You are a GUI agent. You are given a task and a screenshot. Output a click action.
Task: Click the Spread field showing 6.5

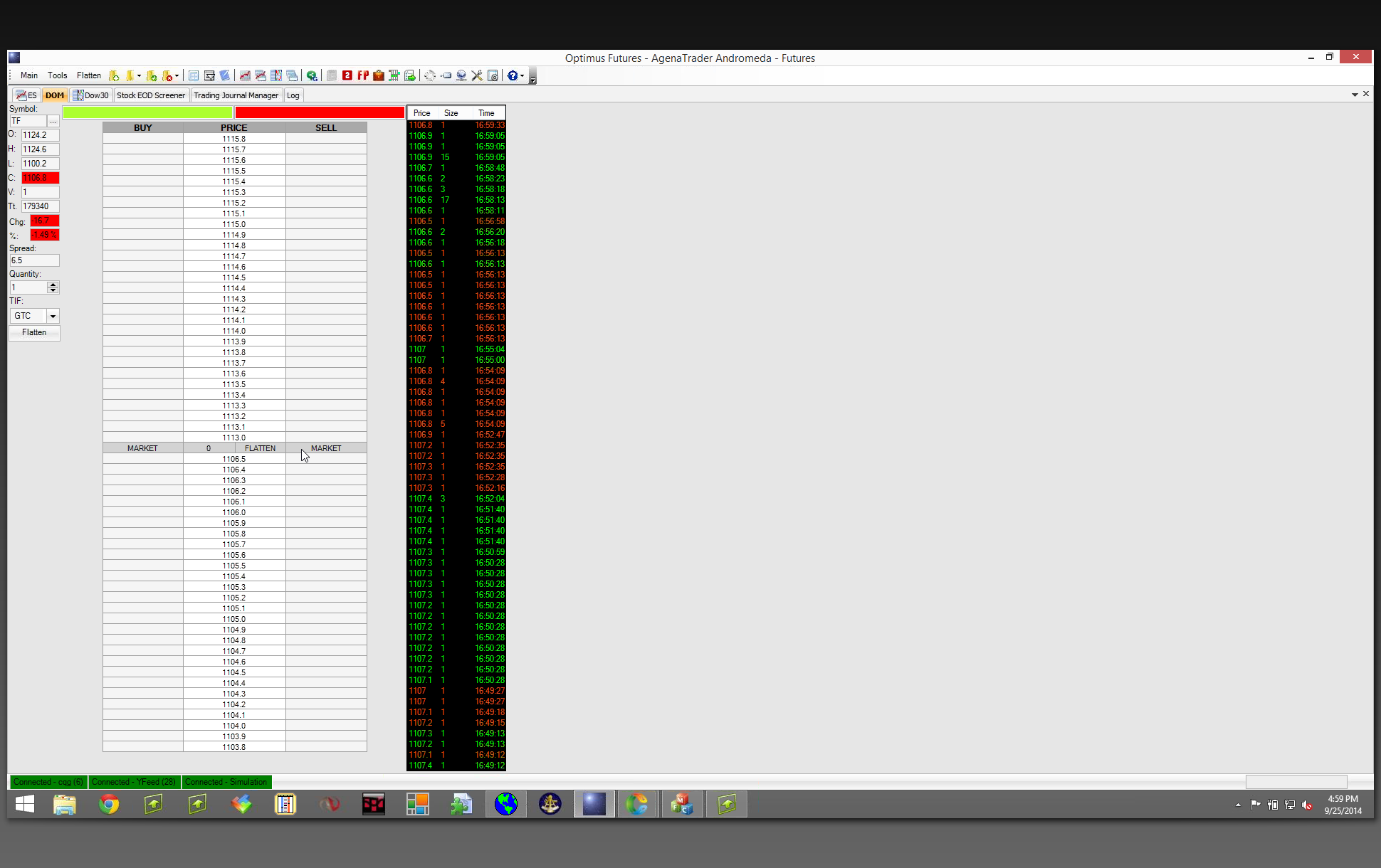(34, 260)
